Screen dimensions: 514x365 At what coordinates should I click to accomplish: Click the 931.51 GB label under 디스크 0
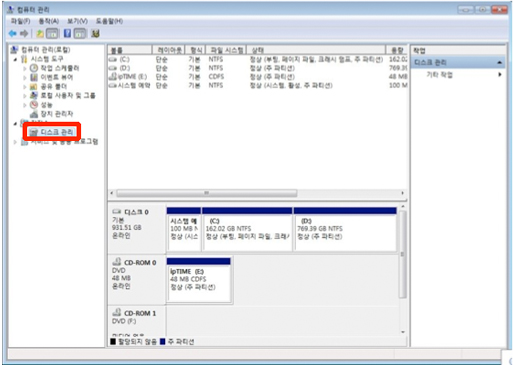point(127,228)
